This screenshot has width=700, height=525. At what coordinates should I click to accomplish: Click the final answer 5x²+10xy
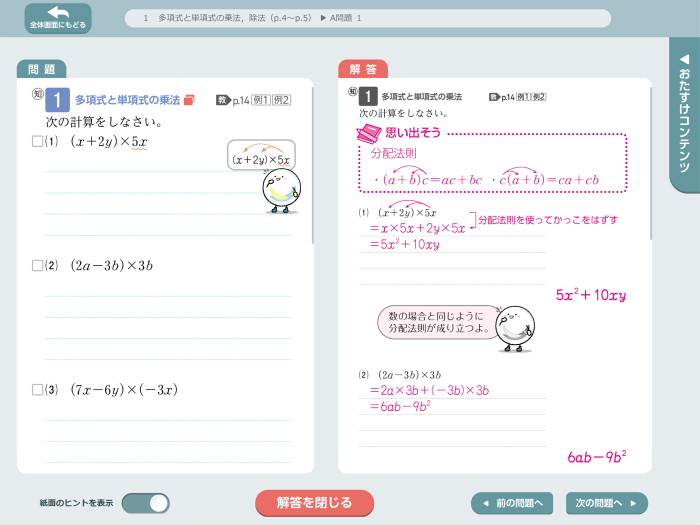point(591,295)
